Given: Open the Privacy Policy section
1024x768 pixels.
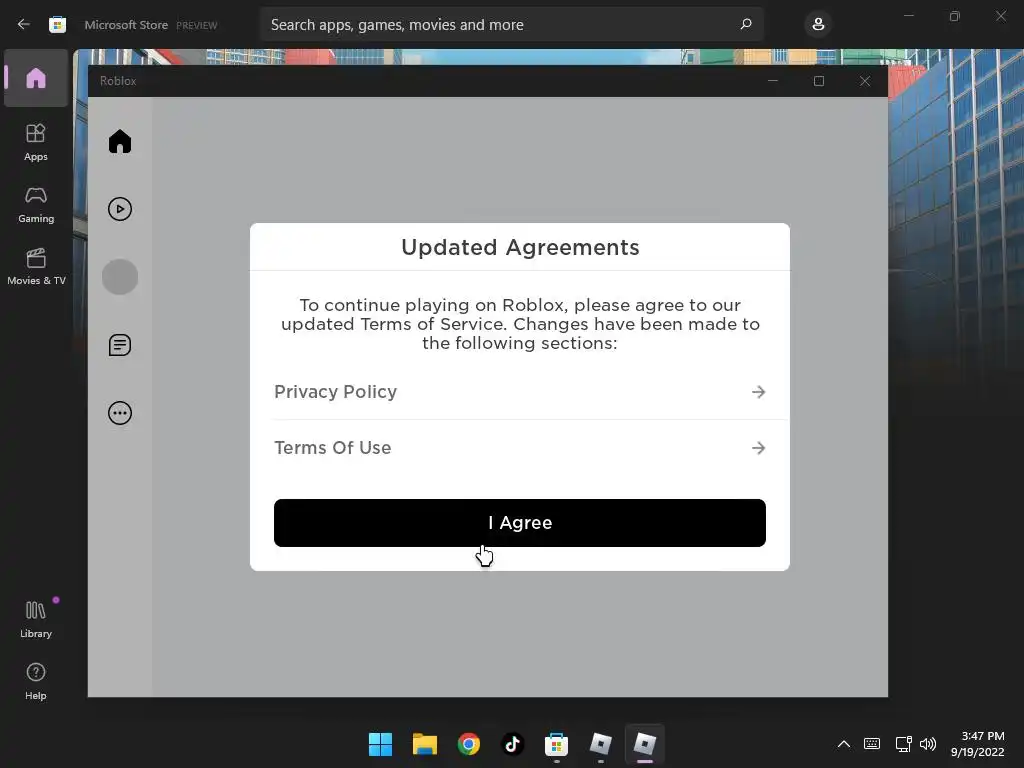Looking at the screenshot, I should [520, 392].
